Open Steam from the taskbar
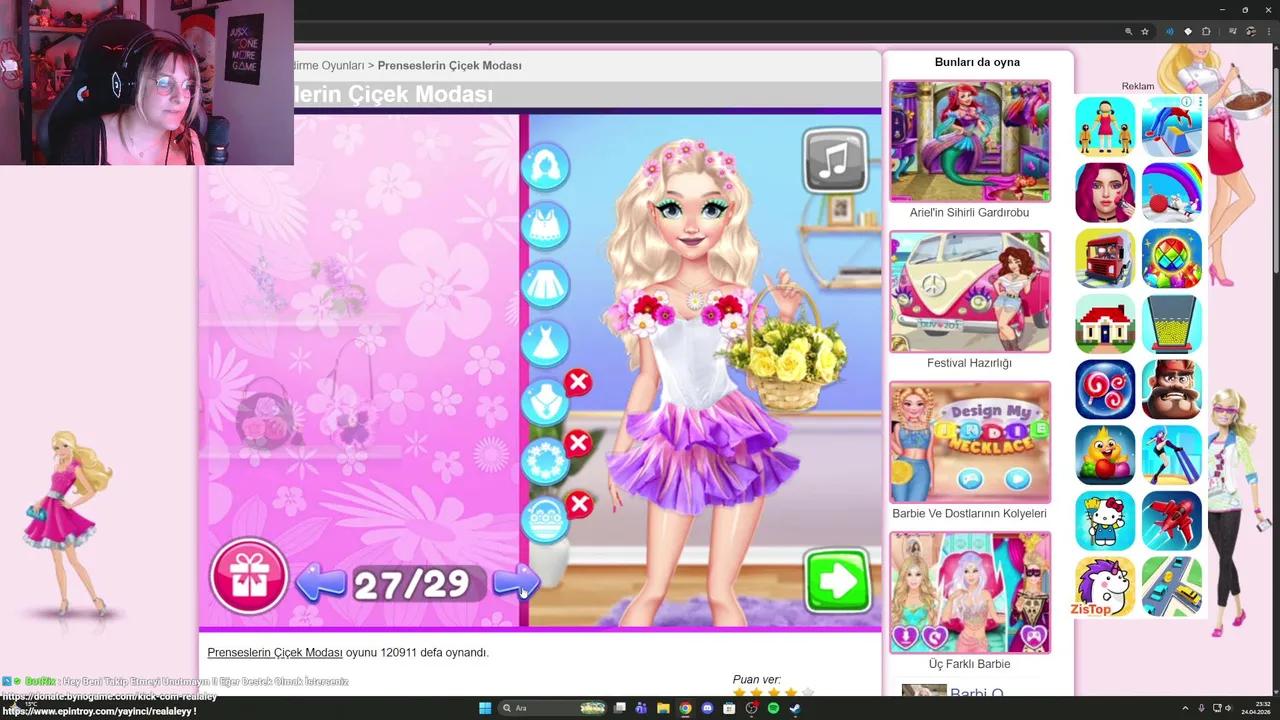Viewport: 1280px width, 720px height. 795,708
